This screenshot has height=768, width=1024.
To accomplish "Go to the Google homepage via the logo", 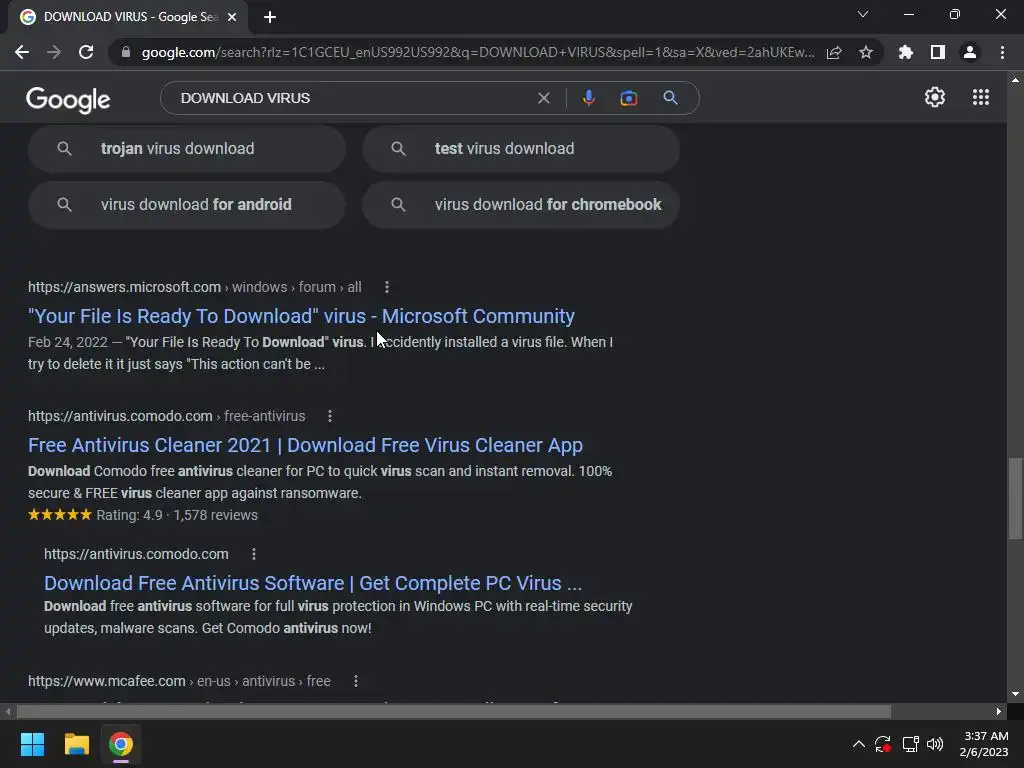I will coord(68,99).
